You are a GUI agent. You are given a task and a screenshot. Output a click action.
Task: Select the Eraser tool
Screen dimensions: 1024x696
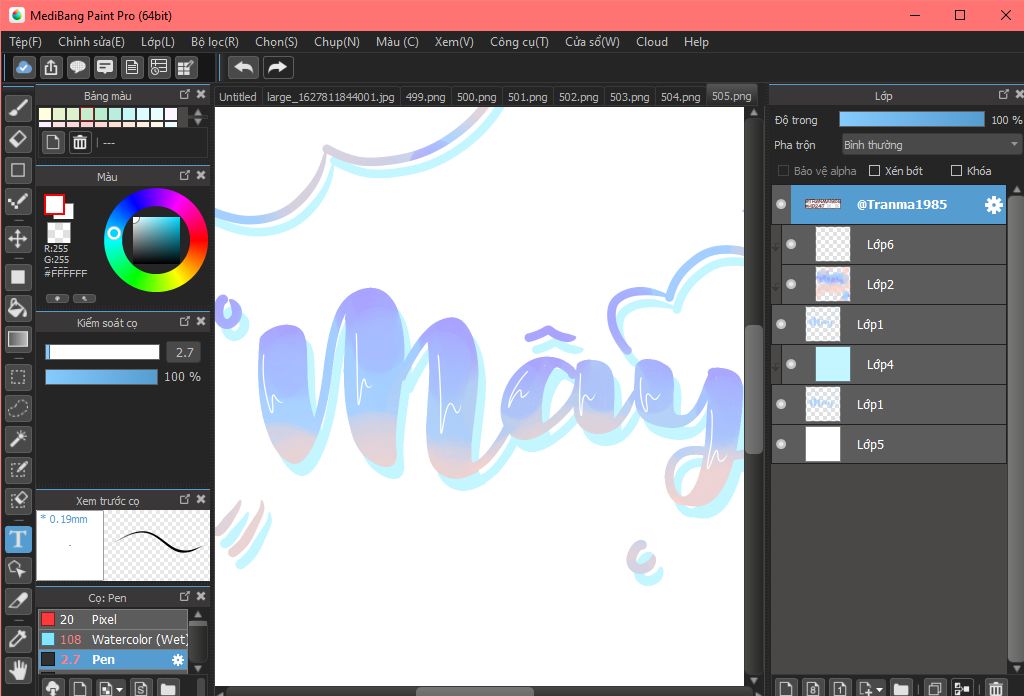coord(18,138)
